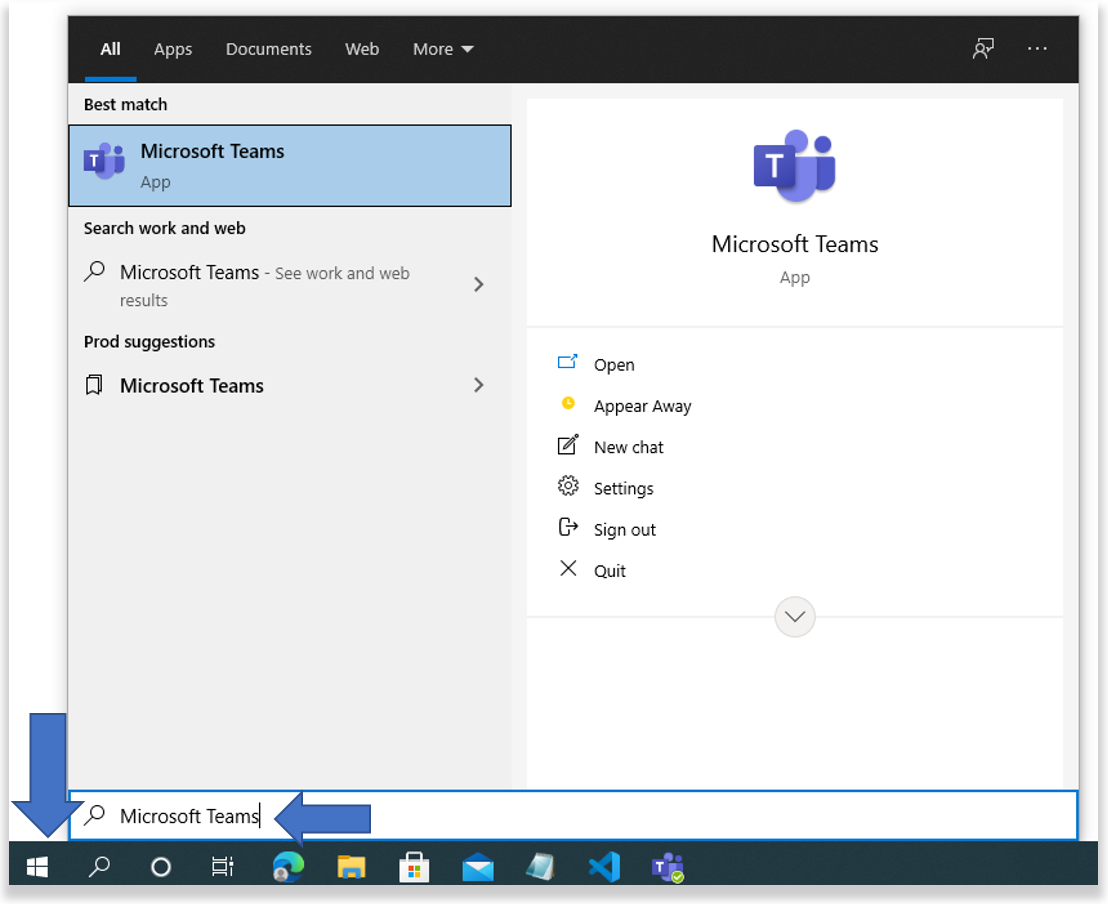Expand the actions list with down chevron
Viewport: 1108px width, 904px height.
coord(795,617)
